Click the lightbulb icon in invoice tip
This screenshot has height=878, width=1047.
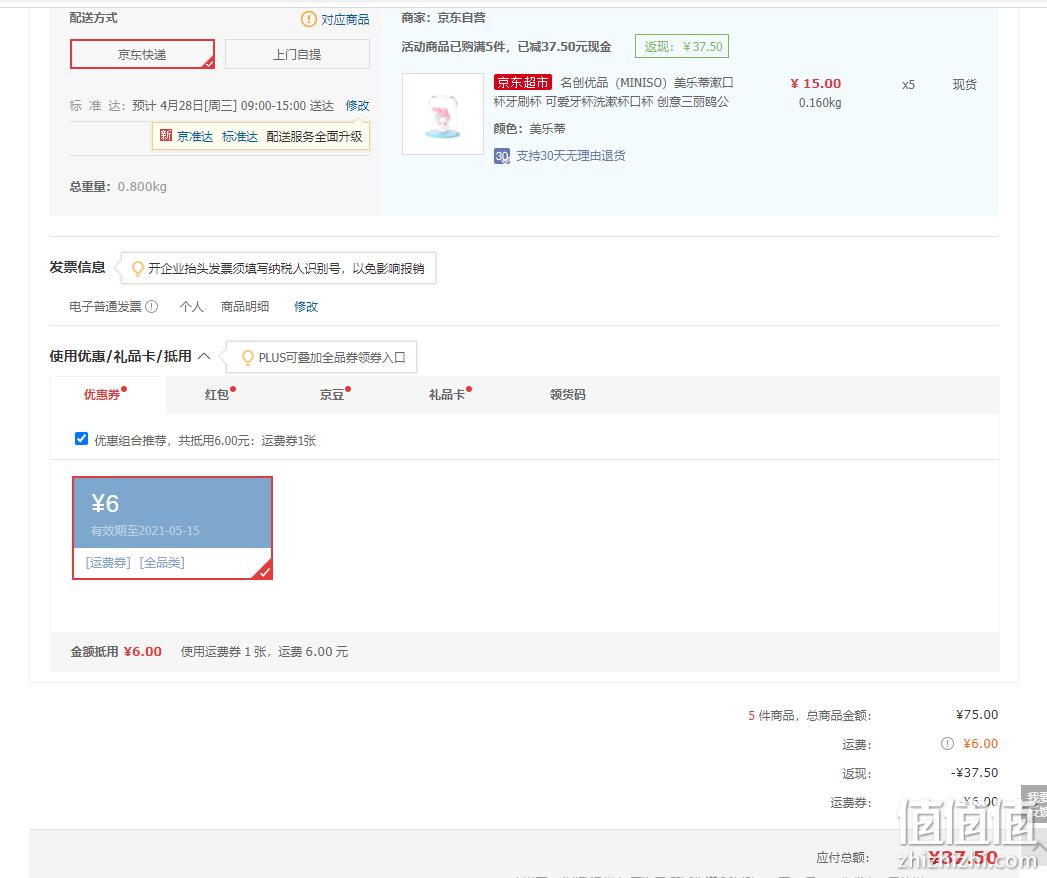pyautogui.click(x=138, y=268)
